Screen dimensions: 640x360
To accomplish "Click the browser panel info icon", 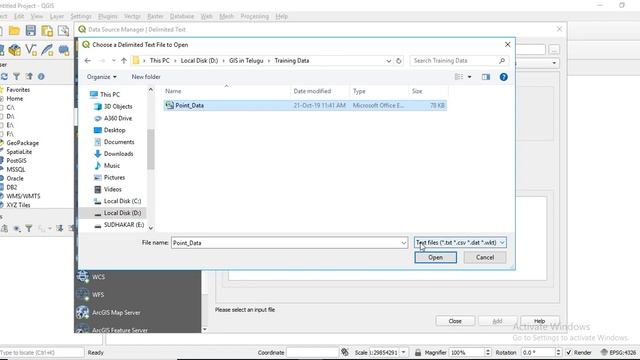I will [x=41, y=76].
